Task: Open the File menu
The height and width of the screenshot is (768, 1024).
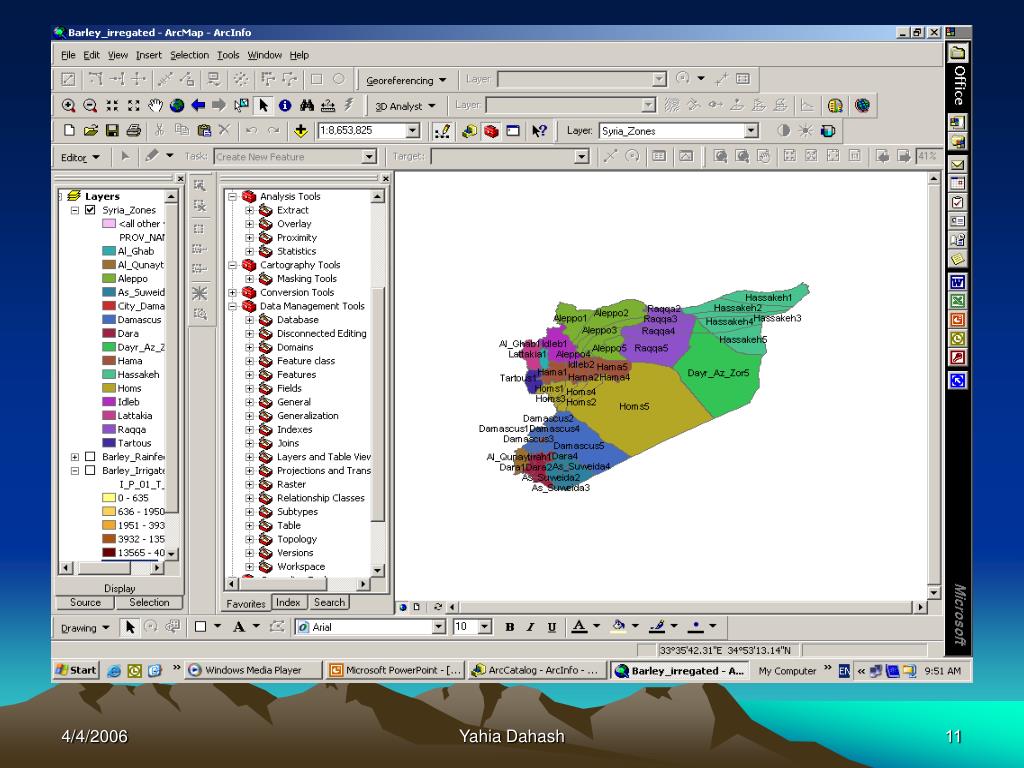Action: coord(69,55)
